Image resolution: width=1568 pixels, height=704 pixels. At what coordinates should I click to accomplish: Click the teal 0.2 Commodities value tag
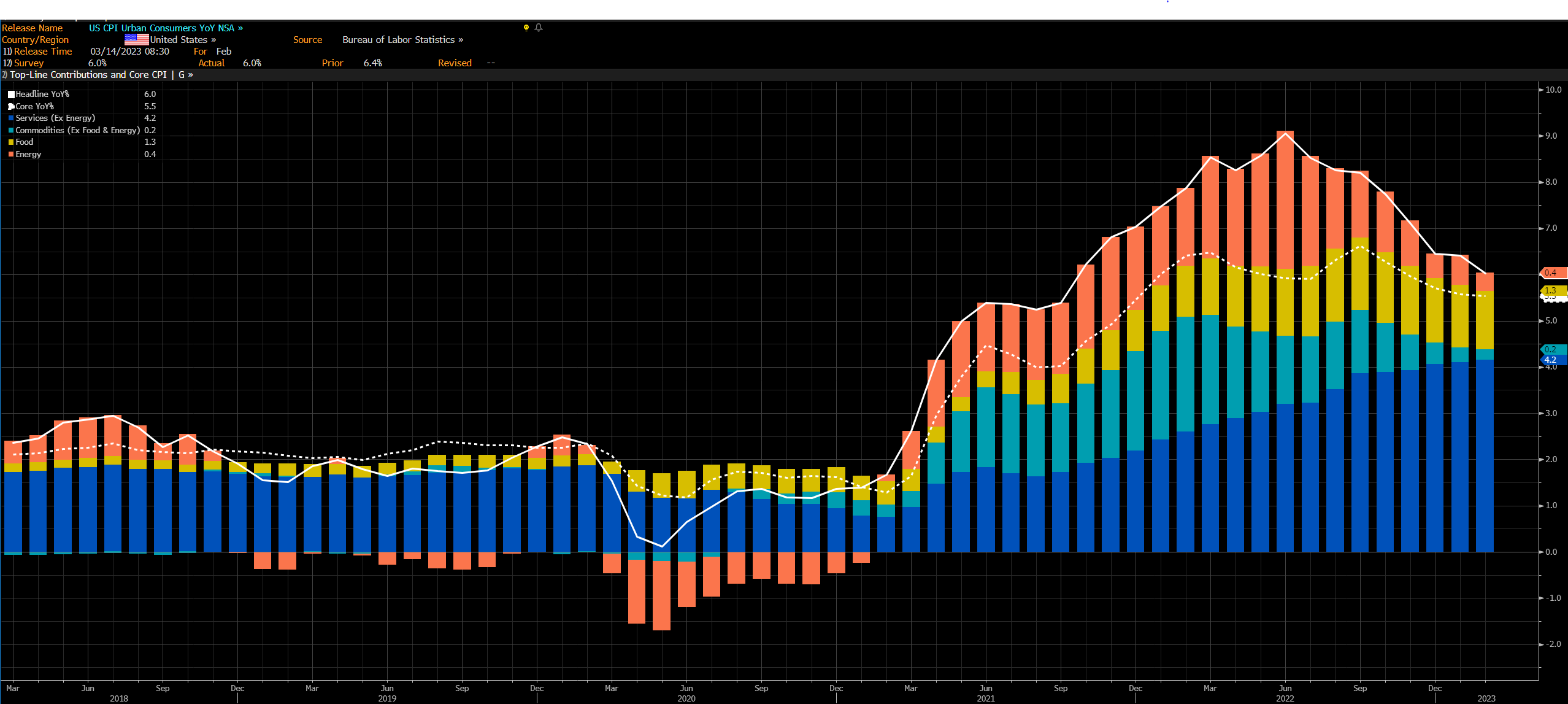coord(1552,349)
